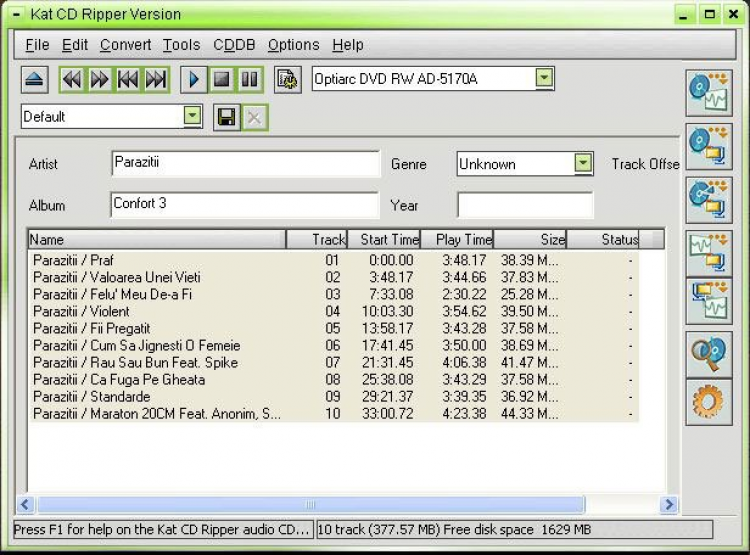Click the third sidebar icon, partial CD to monitor
Image resolution: width=750 pixels, height=555 pixels.
[x=709, y=200]
